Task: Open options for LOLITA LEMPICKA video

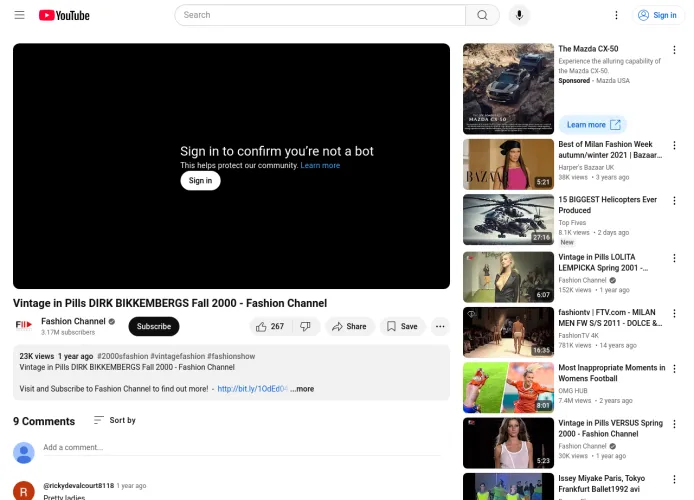Action: click(674, 258)
